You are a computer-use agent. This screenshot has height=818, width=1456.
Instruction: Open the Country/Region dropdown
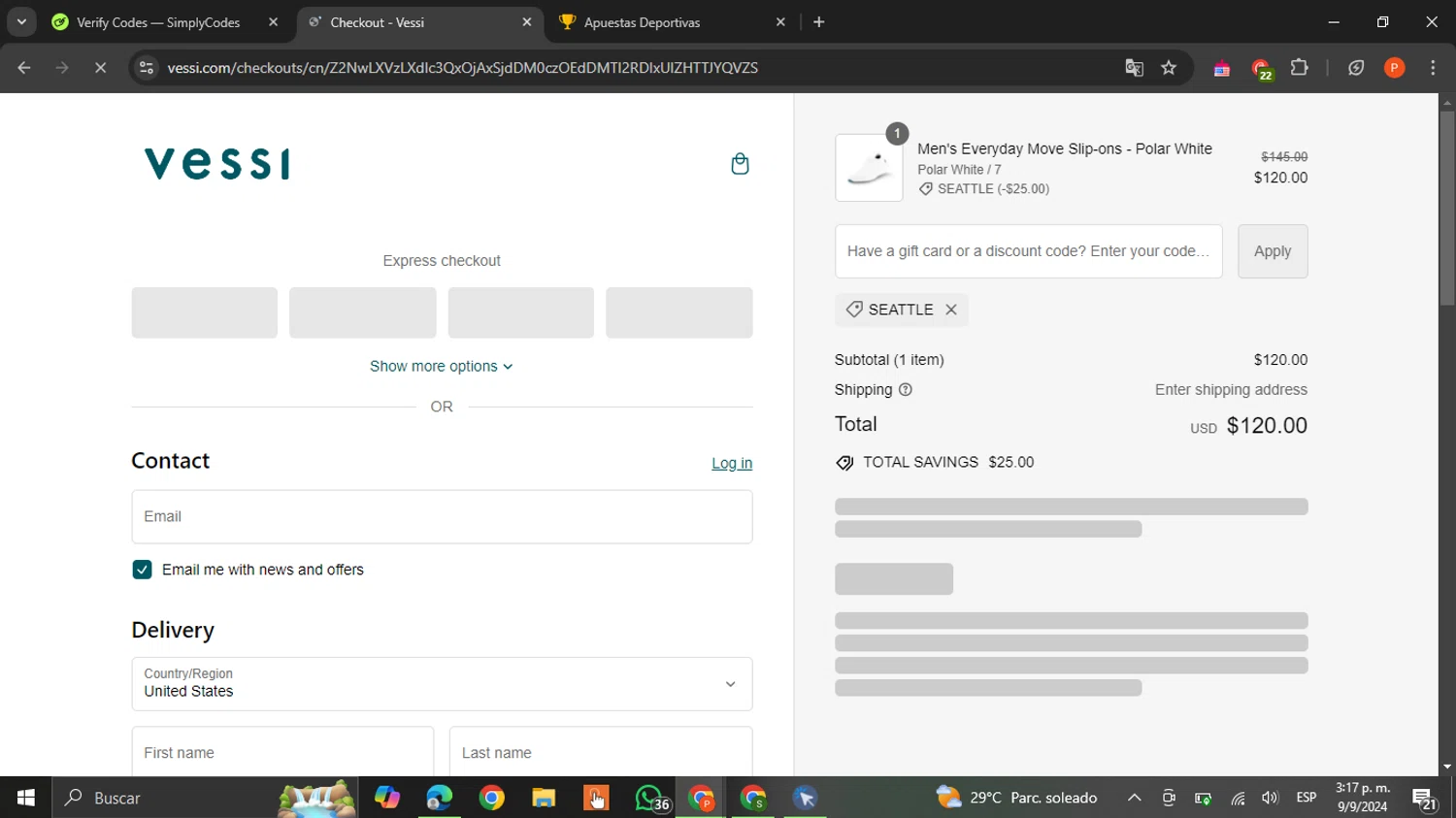(442, 684)
